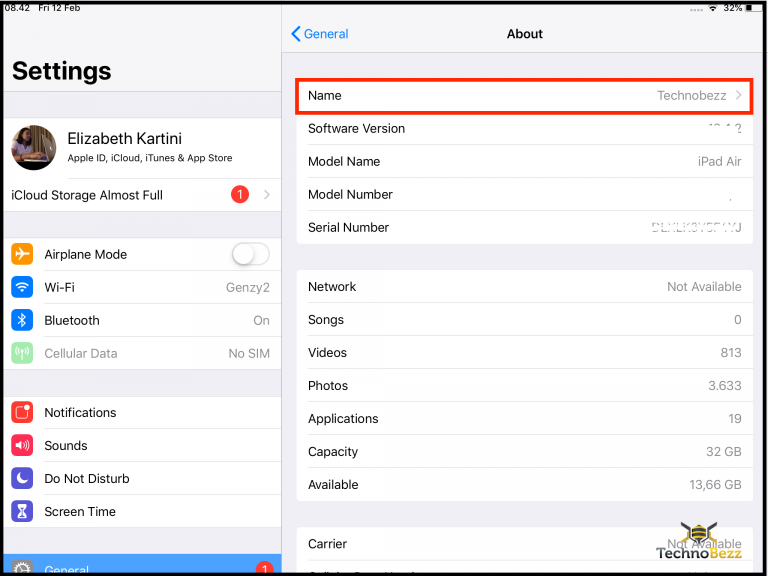Tap the Do Not Disturb moon icon
The width and height of the screenshot is (768, 576).
click(x=22, y=478)
